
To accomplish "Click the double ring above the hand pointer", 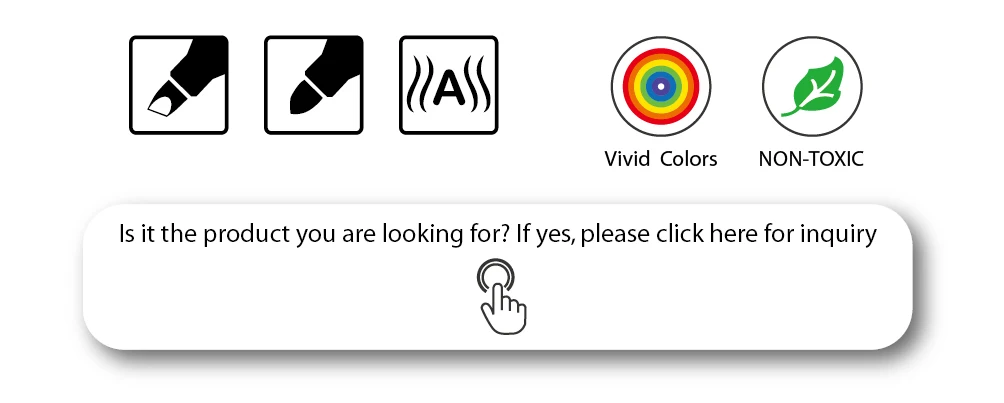I will [x=496, y=277].
